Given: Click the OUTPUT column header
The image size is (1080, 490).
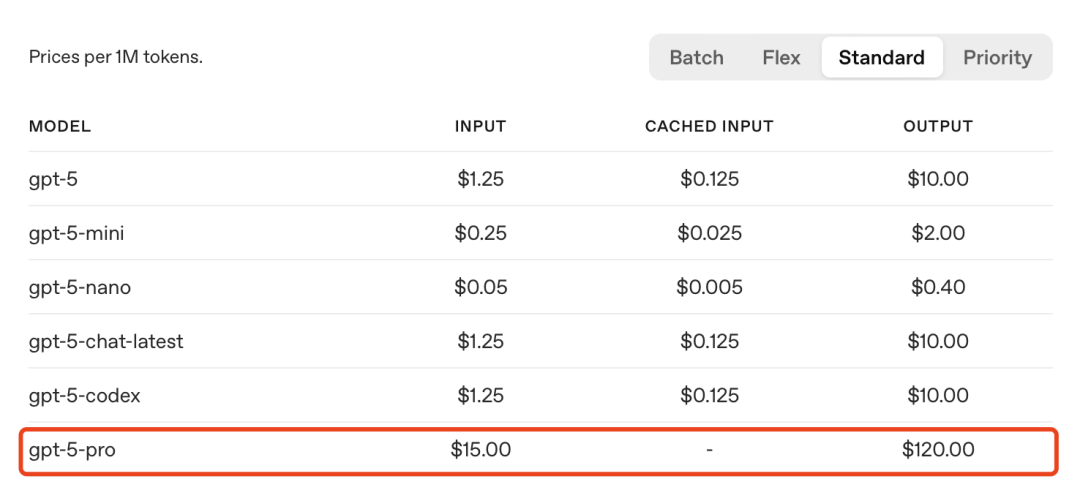Looking at the screenshot, I should tap(937, 126).
